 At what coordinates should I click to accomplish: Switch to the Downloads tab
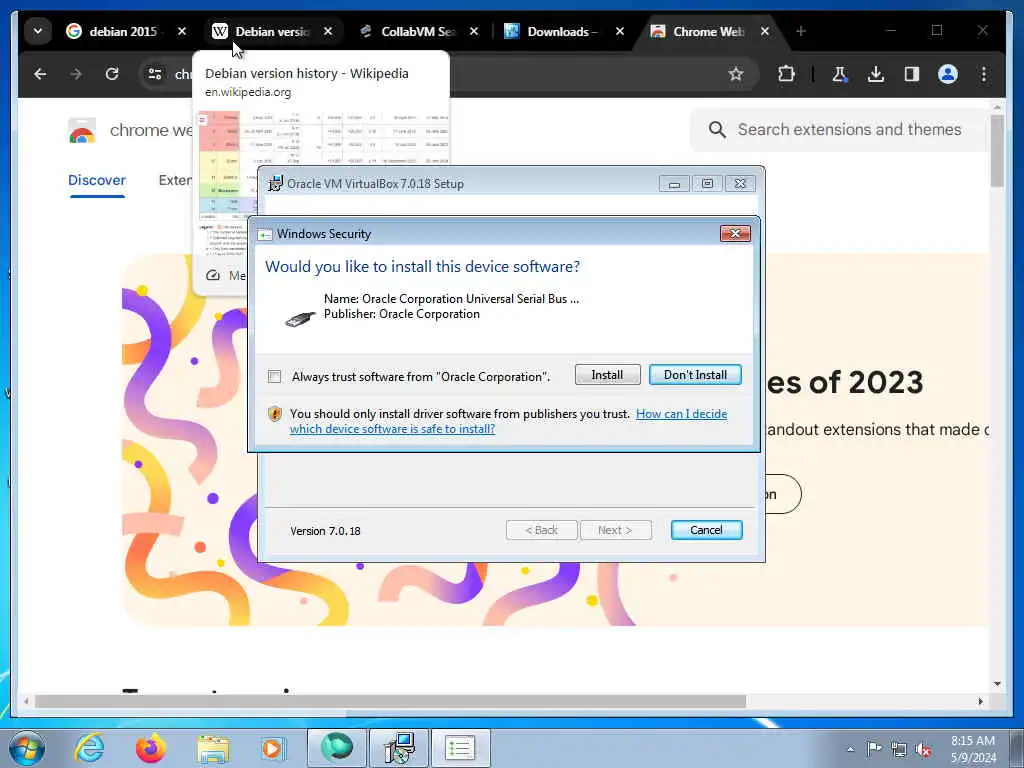564,31
